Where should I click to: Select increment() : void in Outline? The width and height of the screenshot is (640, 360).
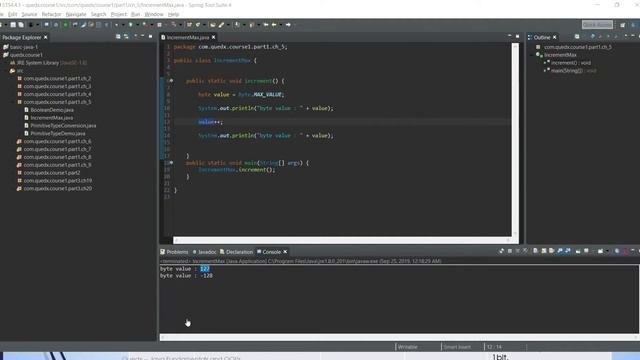point(570,63)
